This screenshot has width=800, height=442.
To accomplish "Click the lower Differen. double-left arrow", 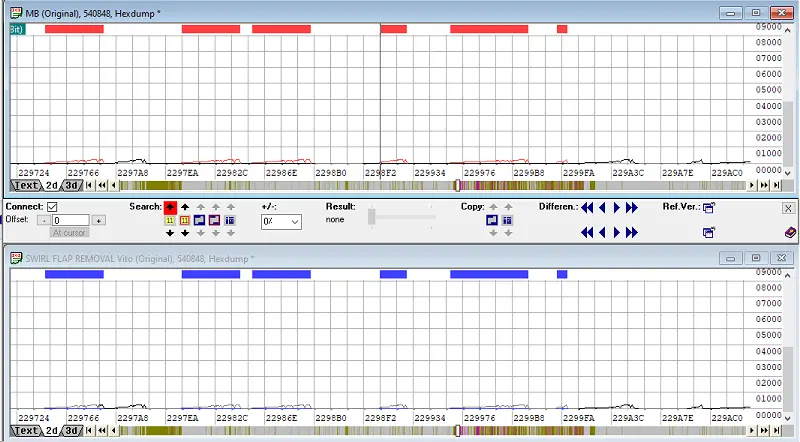I will [x=587, y=233].
